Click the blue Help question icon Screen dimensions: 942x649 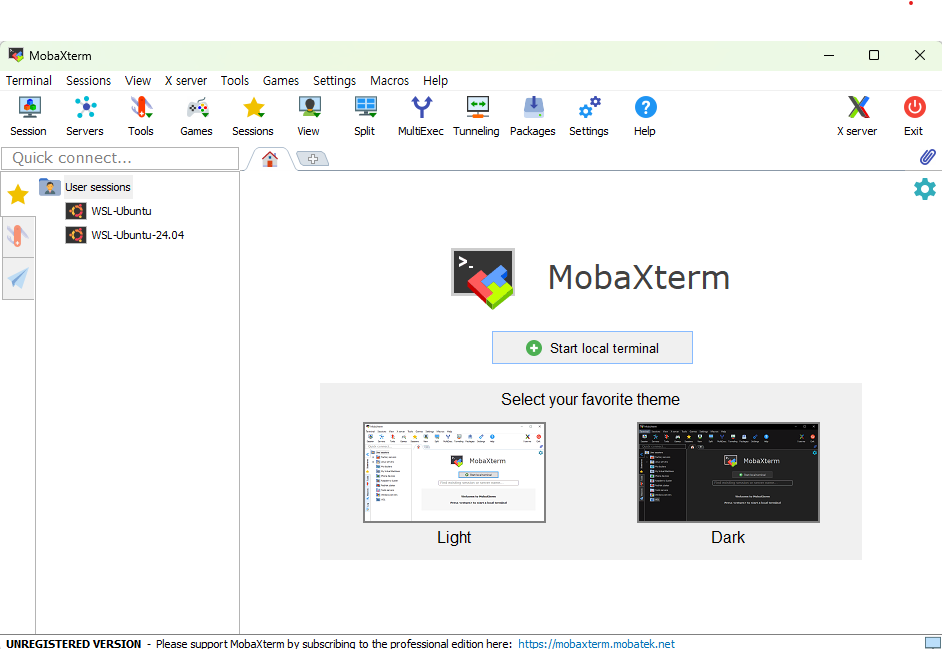(645, 108)
